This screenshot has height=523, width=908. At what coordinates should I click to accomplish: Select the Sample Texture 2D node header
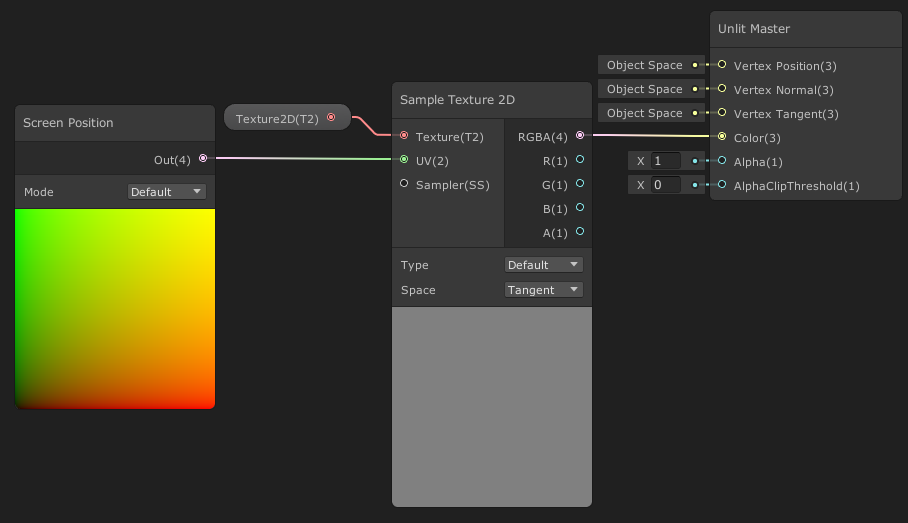492,100
